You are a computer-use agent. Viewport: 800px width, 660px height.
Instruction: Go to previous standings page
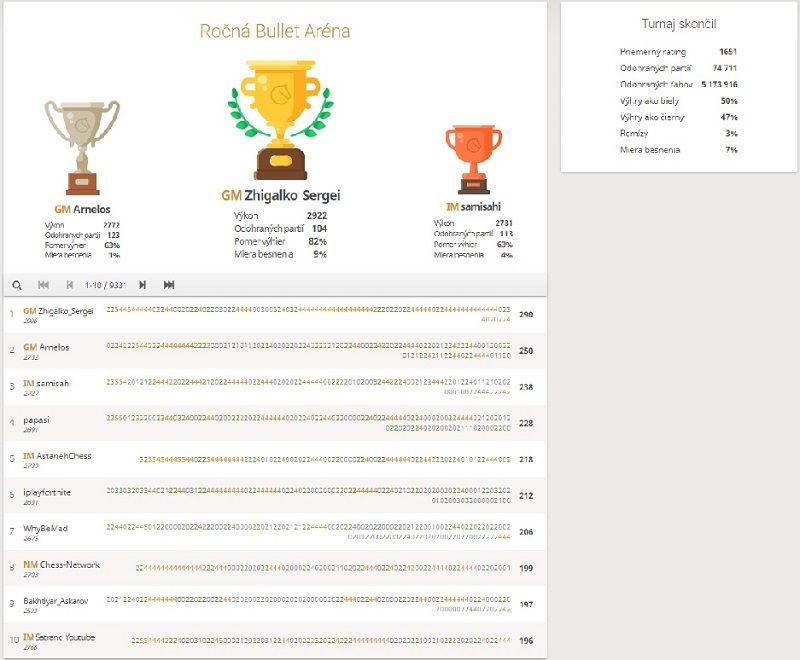pos(70,285)
